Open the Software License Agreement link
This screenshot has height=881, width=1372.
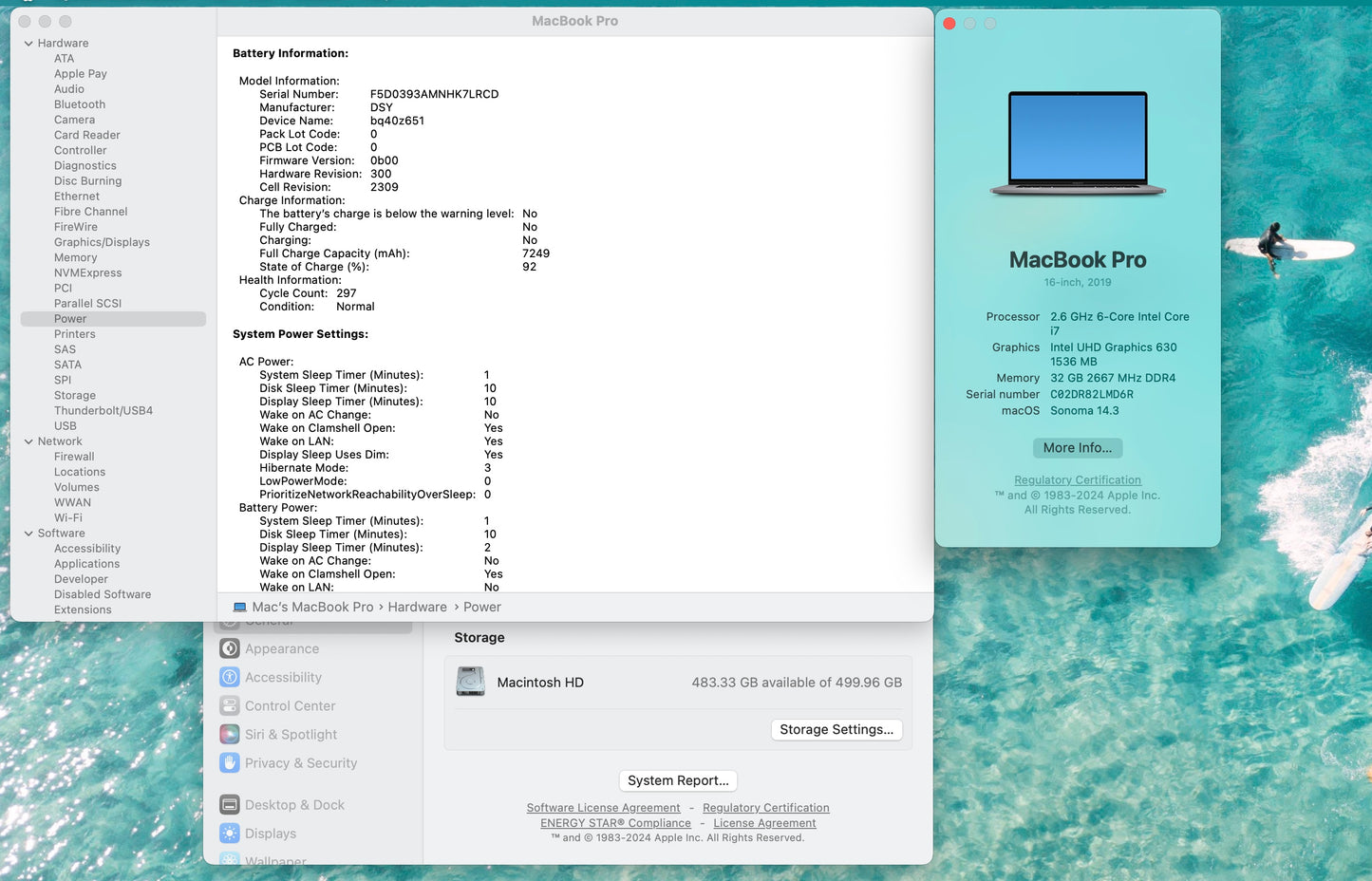[x=603, y=807]
